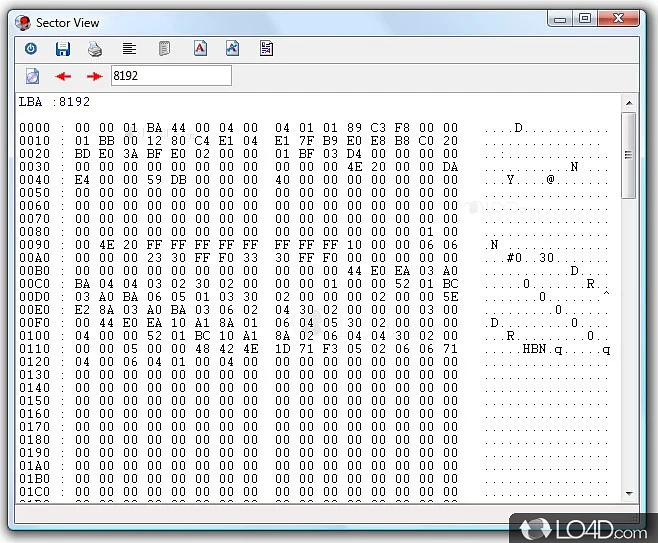Click the HBN ASCII text in row 0110
The image size is (658, 543).
pos(535,349)
